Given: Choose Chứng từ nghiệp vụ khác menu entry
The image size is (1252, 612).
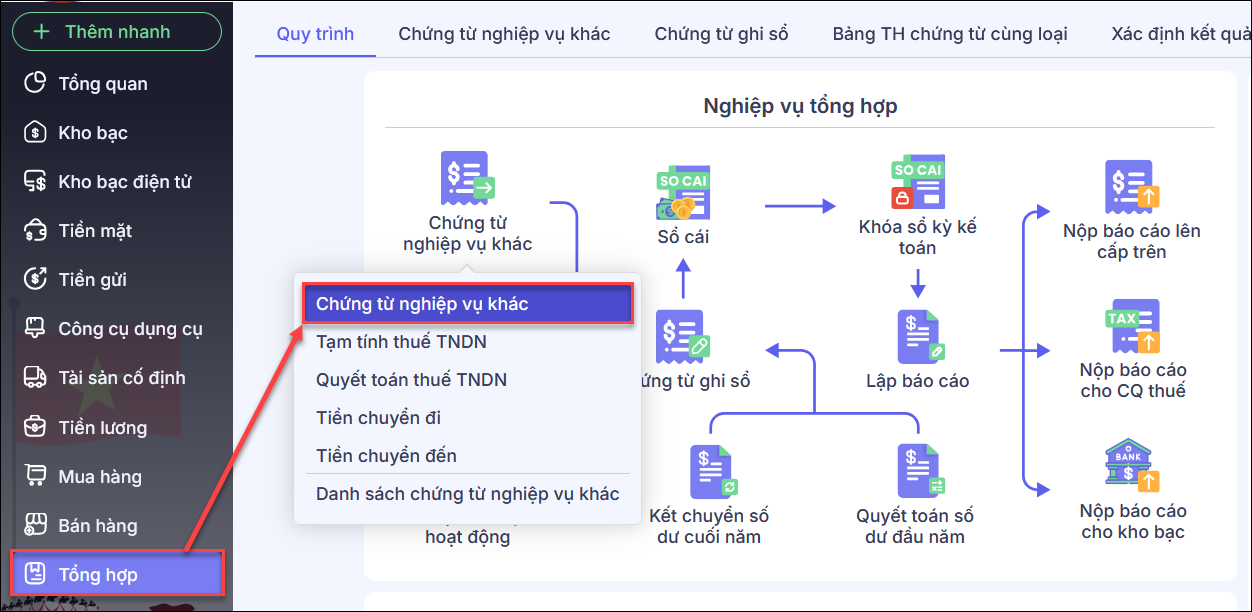Looking at the screenshot, I should (x=468, y=304).
